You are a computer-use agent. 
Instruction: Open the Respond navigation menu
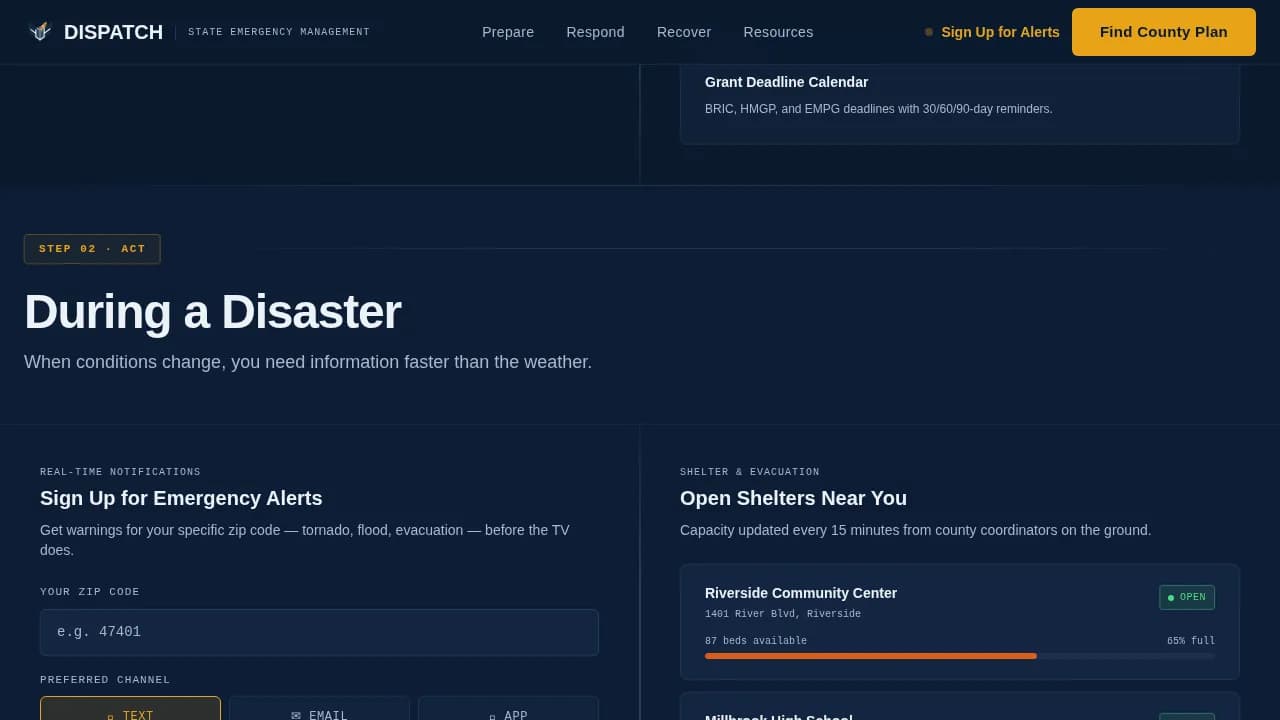(595, 32)
